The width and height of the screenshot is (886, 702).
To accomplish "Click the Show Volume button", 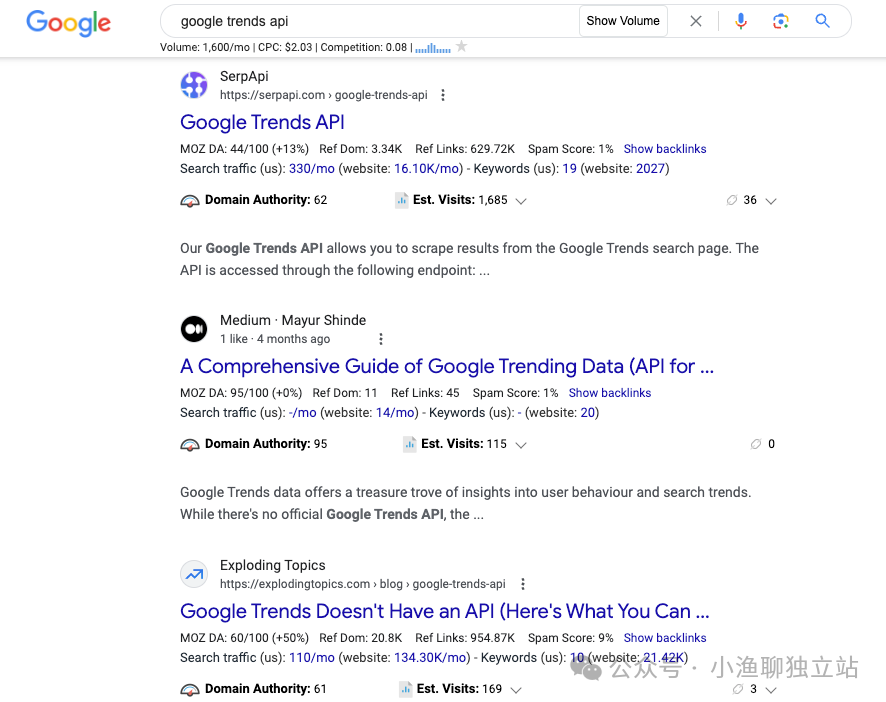I will tap(623, 21).
